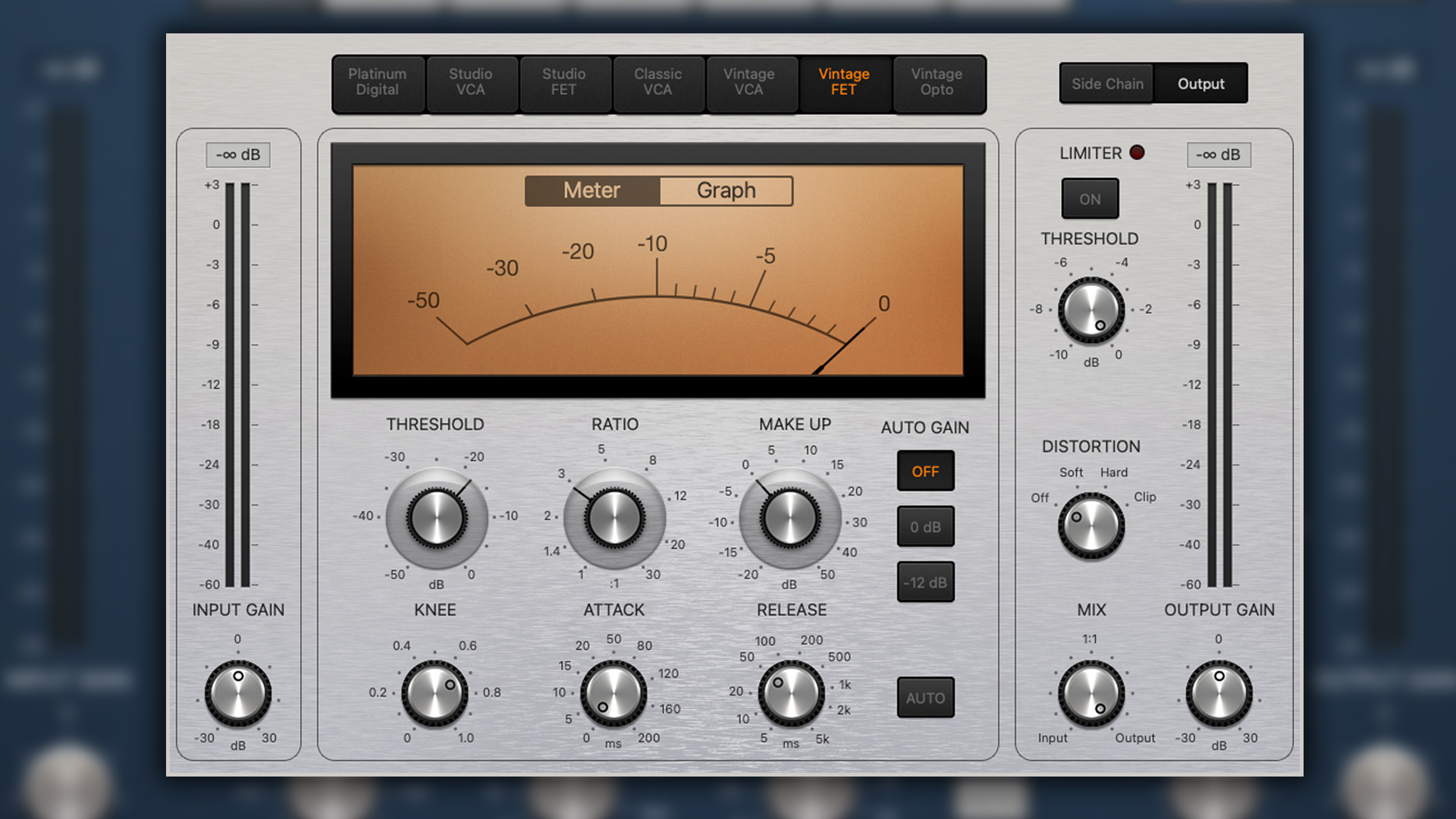This screenshot has height=819, width=1456.
Task: Set Auto Gain to -12 dB
Action: coord(925,582)
